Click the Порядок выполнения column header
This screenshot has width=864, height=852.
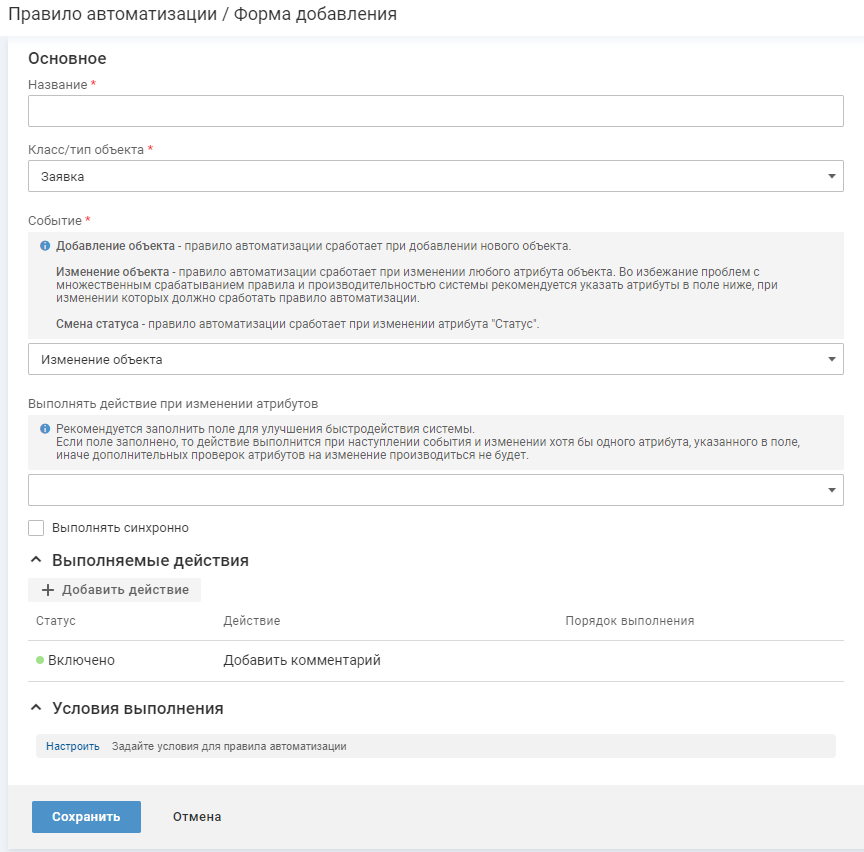pos(630,621)
